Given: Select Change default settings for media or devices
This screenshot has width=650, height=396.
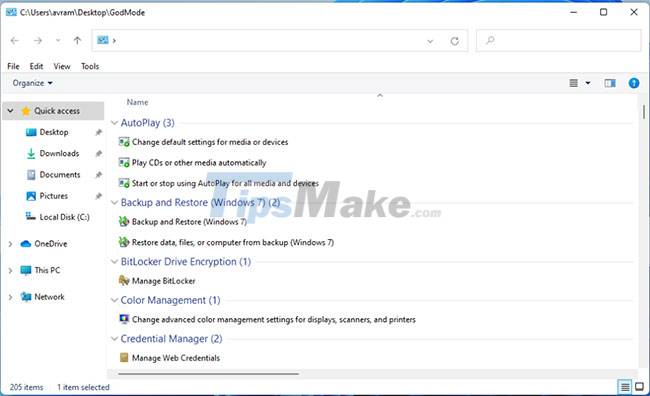Looking at the screenshot, I should [210, 142].
